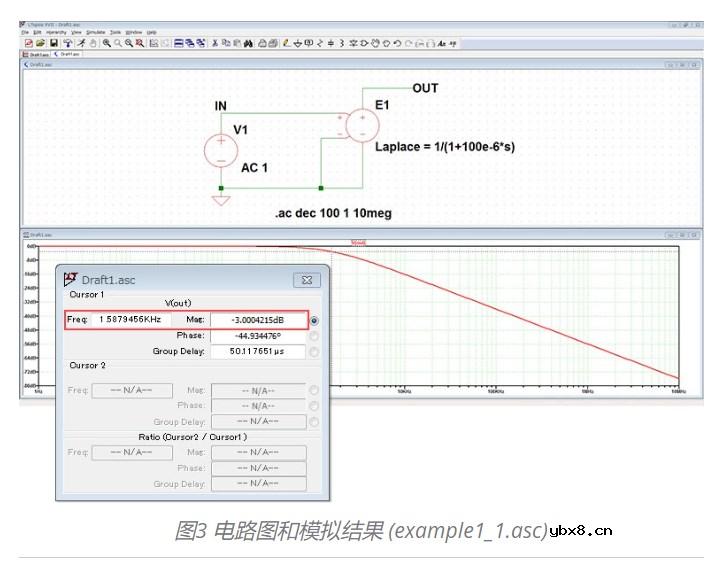The image size is (728, 561).
Task: Select Cursor 1 Group Delay radio button
Action: pos(314,352)
